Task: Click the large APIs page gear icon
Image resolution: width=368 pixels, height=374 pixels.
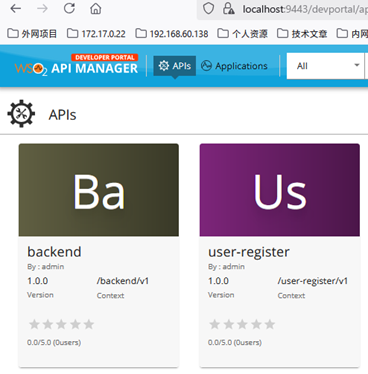Action: 21,113
